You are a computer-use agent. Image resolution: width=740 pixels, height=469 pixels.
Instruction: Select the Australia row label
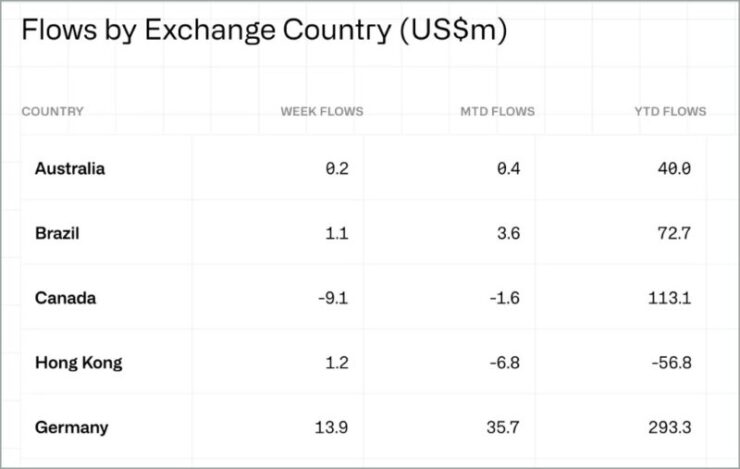click(x=70, y=168)
